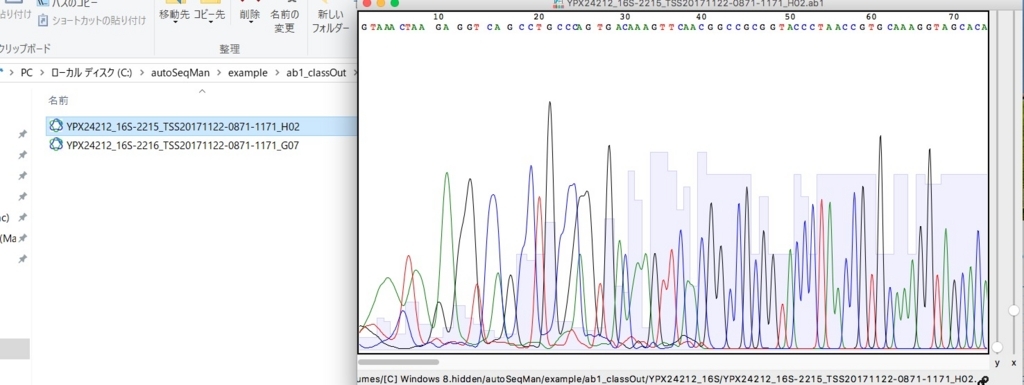Click ショートカットの貼り付け text in ribbon

click(99, 21)
